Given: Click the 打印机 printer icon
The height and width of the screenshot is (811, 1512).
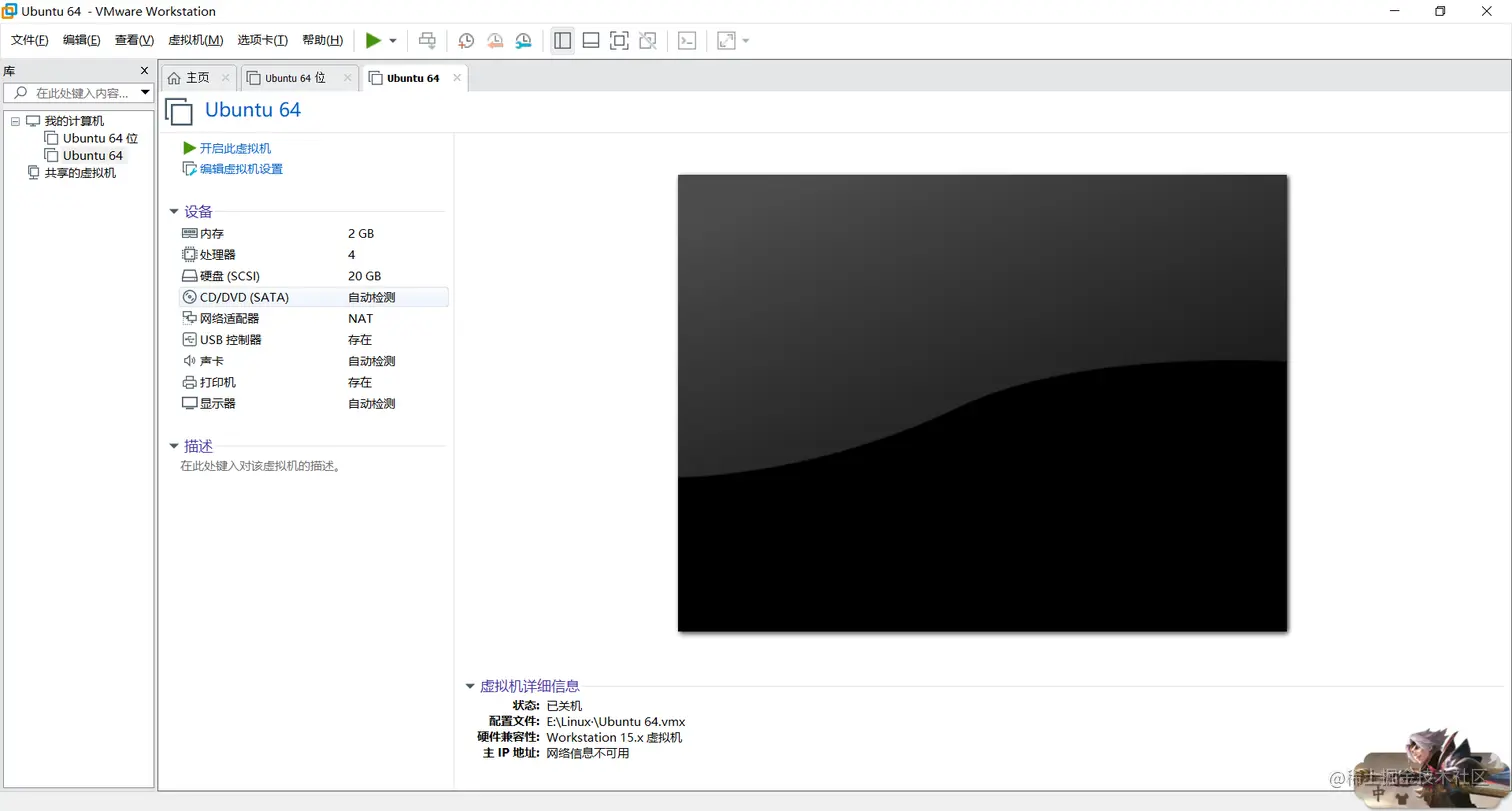Looking at the screenshot, I should click(x=190, y=382).
